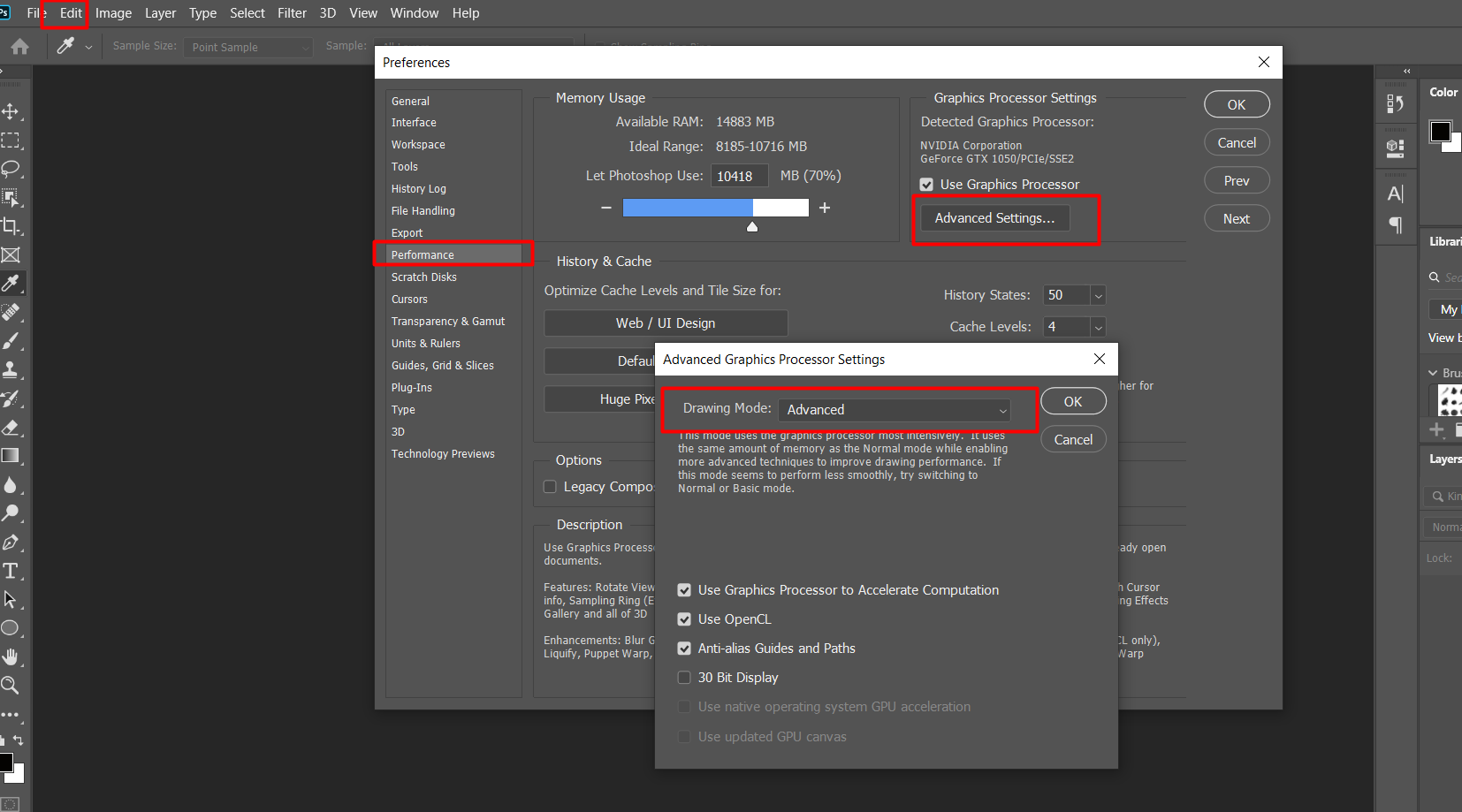Select the Type tool
The width and height of the screenshot is (1462, 812).
(12, 570)
